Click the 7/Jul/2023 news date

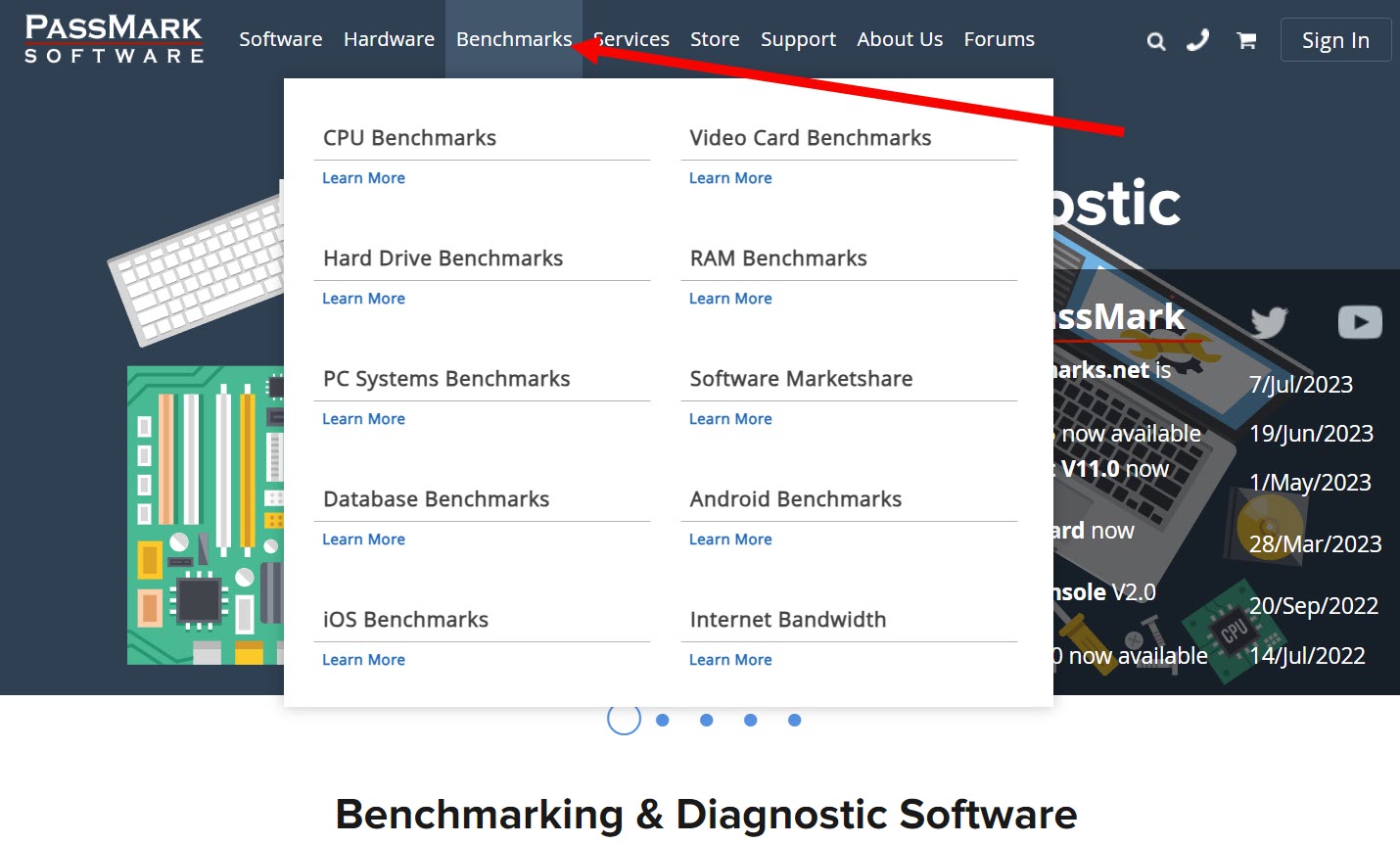[x=1301, y=385]
